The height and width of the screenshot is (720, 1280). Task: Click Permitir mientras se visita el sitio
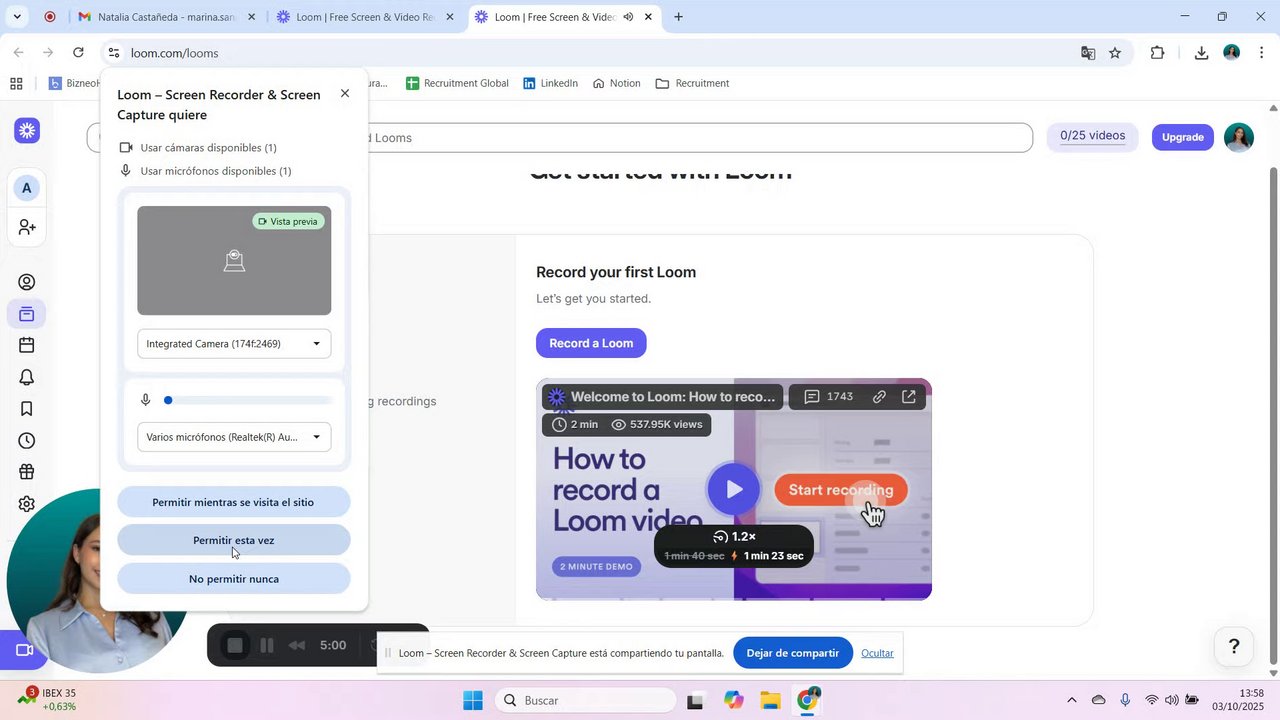[234, 502]
